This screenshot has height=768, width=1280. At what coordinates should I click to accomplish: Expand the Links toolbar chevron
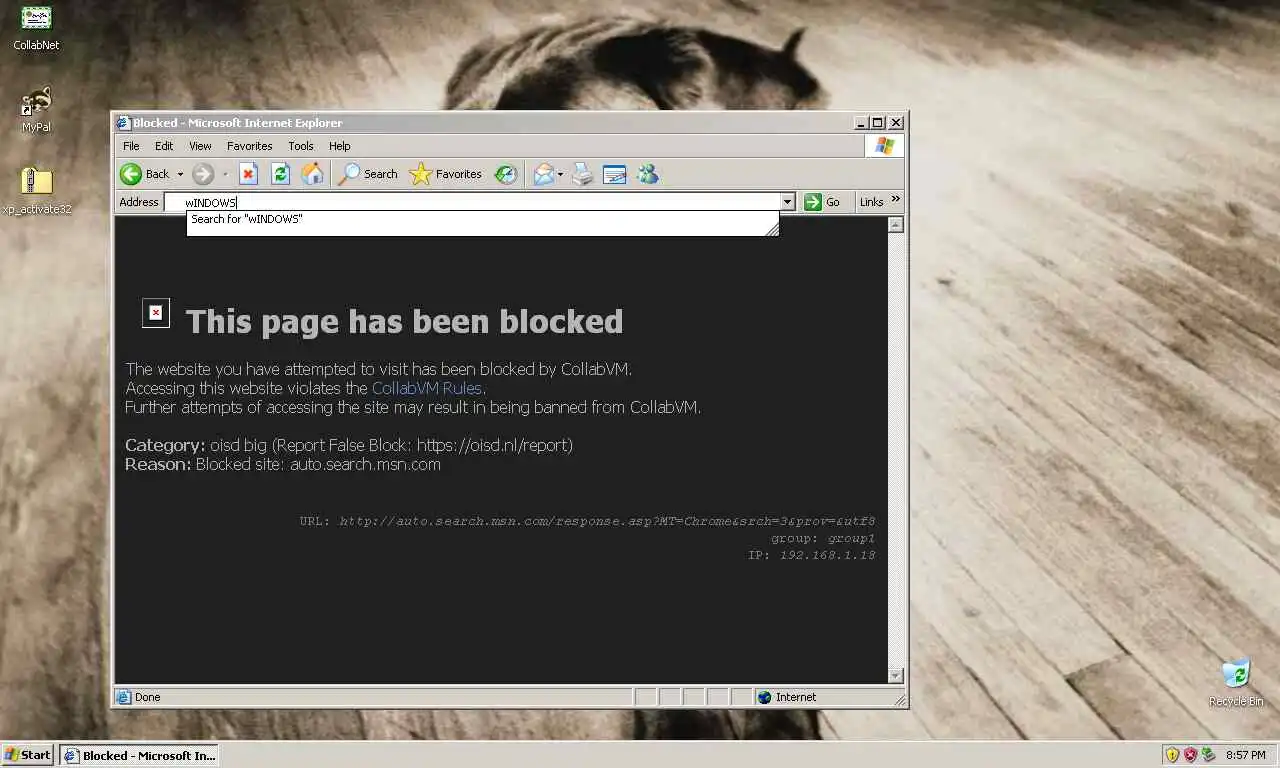coord(896,199)
